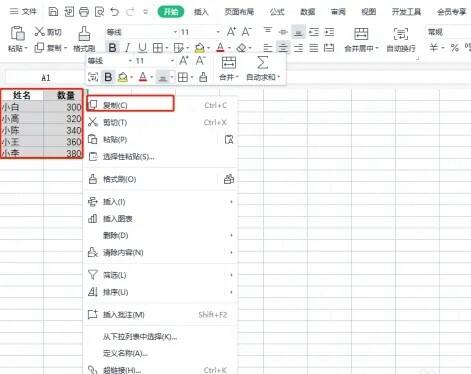
Task: Click ribbon Decrease Font Size A- icon
Action: click(x=246, y=32)
